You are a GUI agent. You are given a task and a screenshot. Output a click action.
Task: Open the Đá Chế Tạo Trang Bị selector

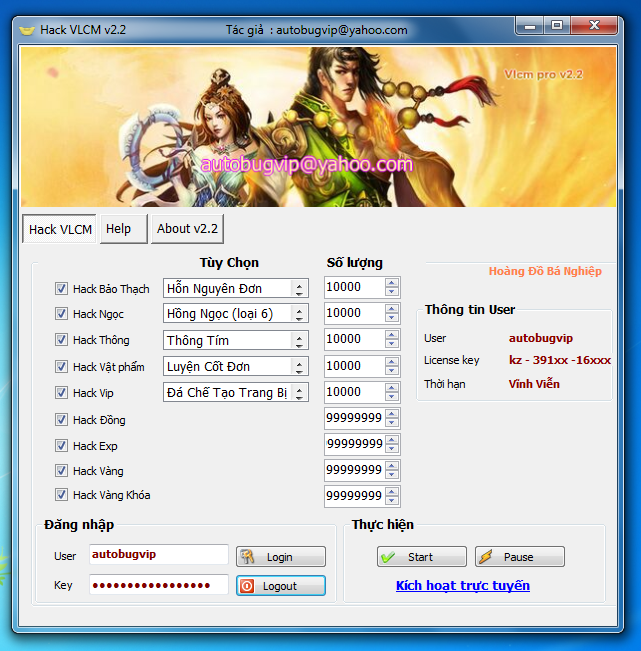point(235,392)
